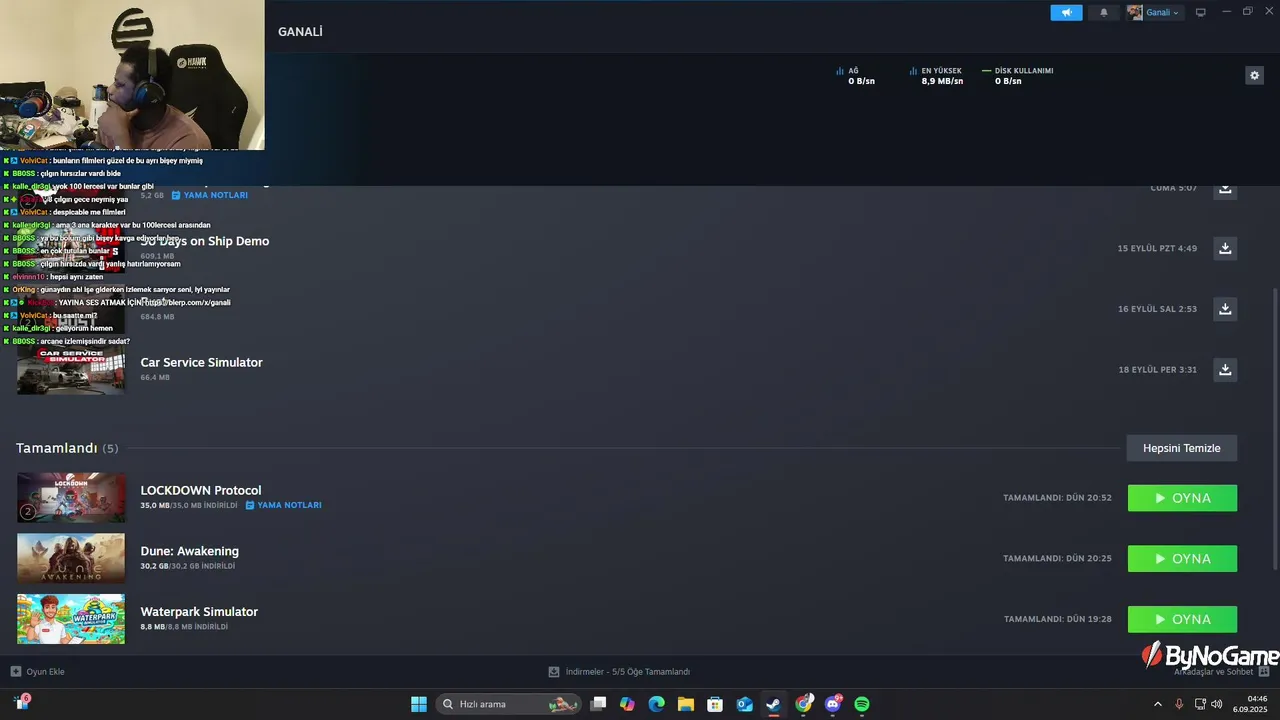
Task: Open the Windows Start menu
Action: [x=419, y=704]
